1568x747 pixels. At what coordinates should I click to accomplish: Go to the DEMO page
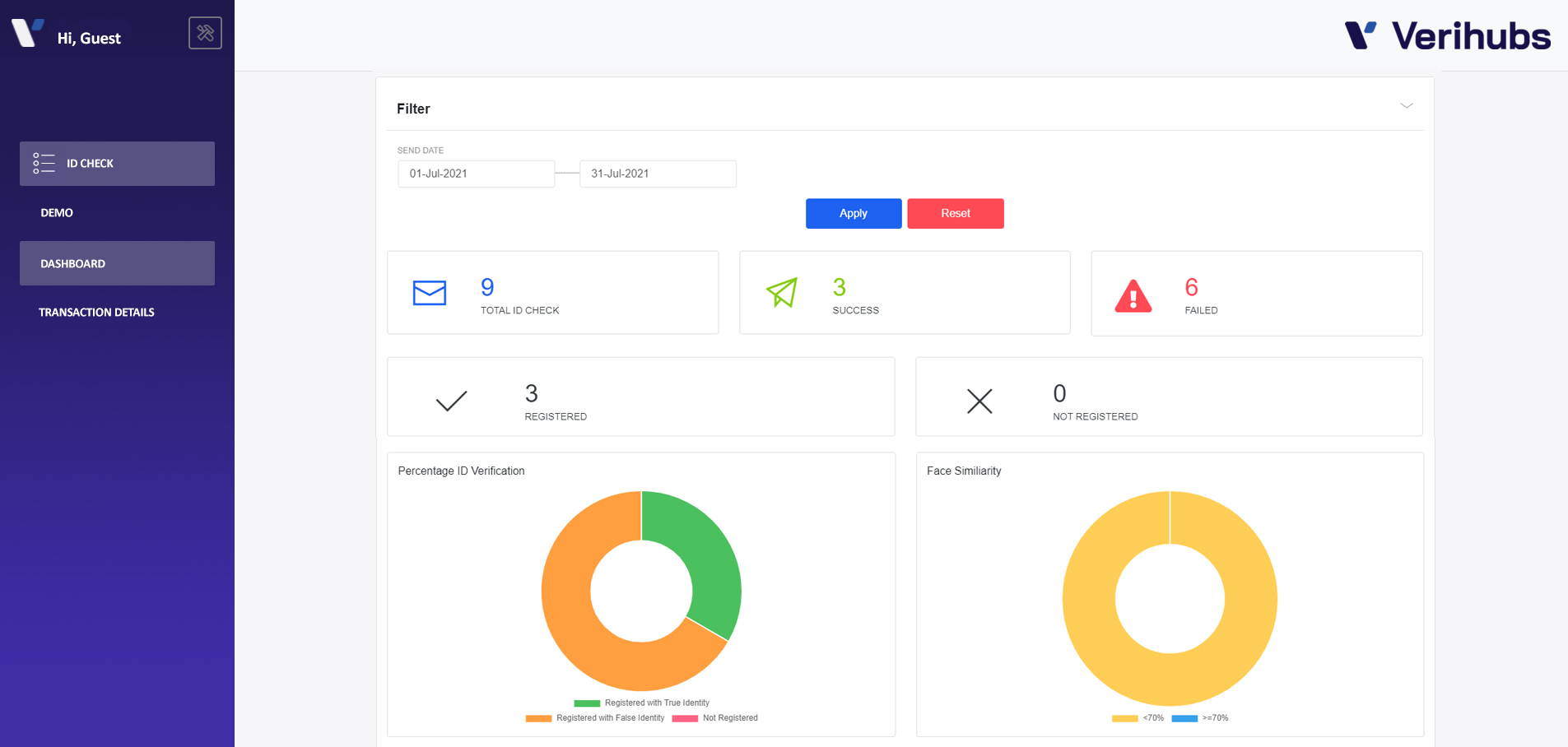coord(57,213)
